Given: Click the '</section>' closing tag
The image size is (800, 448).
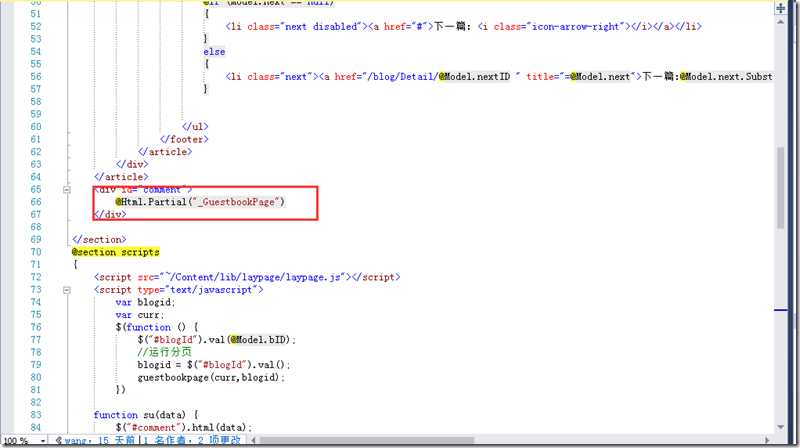Looking at the screenshot, I should [99, 239].
